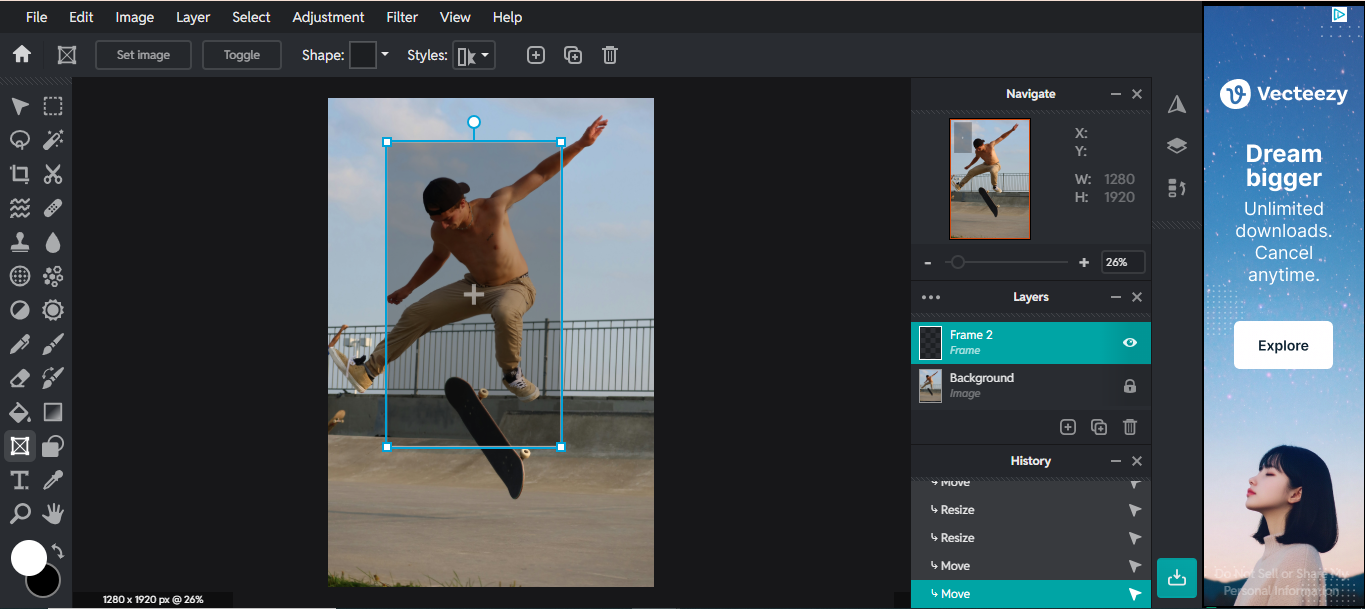Select the Fill bucket tool
Screen dimensions: 1365x609
click(20, 412)
